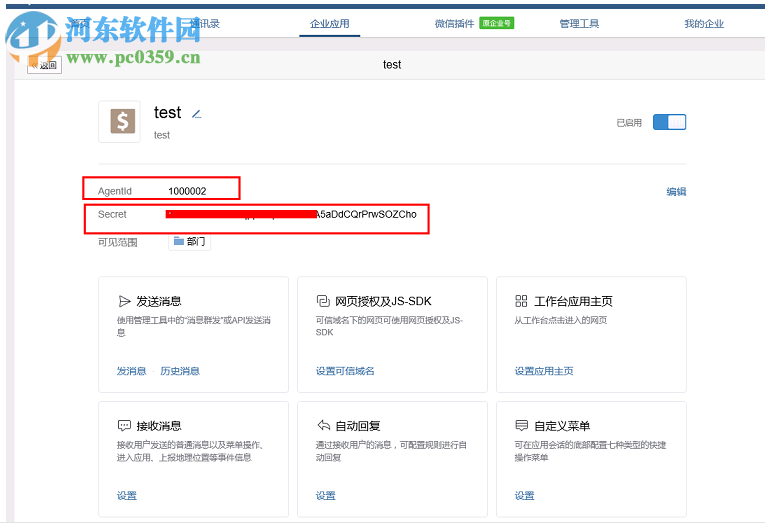
Task: Click the test page header title
Action: coord(392,64)
